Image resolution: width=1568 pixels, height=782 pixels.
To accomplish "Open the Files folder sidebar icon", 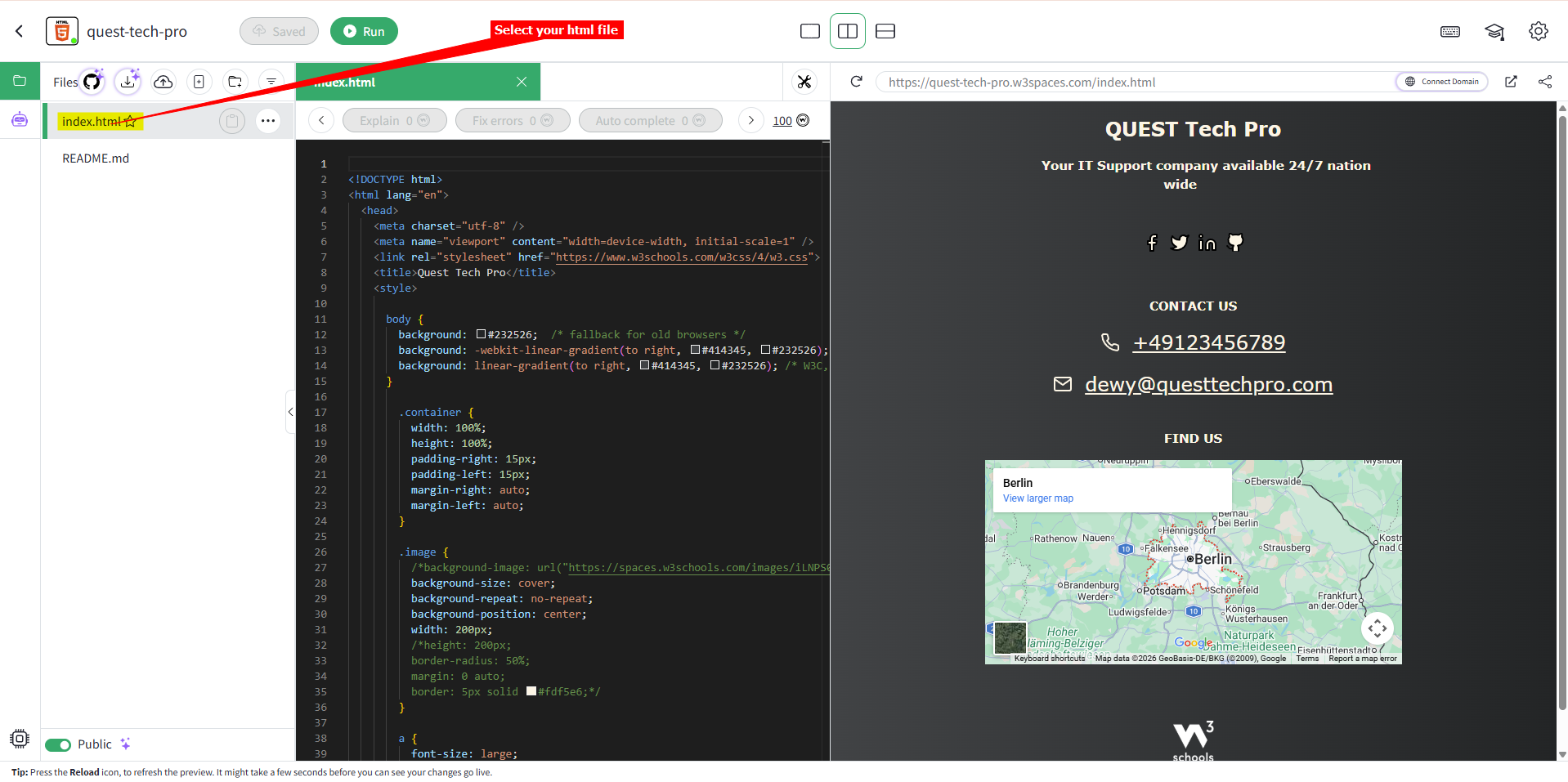I will pyautogui.click(x=20, y=81).
